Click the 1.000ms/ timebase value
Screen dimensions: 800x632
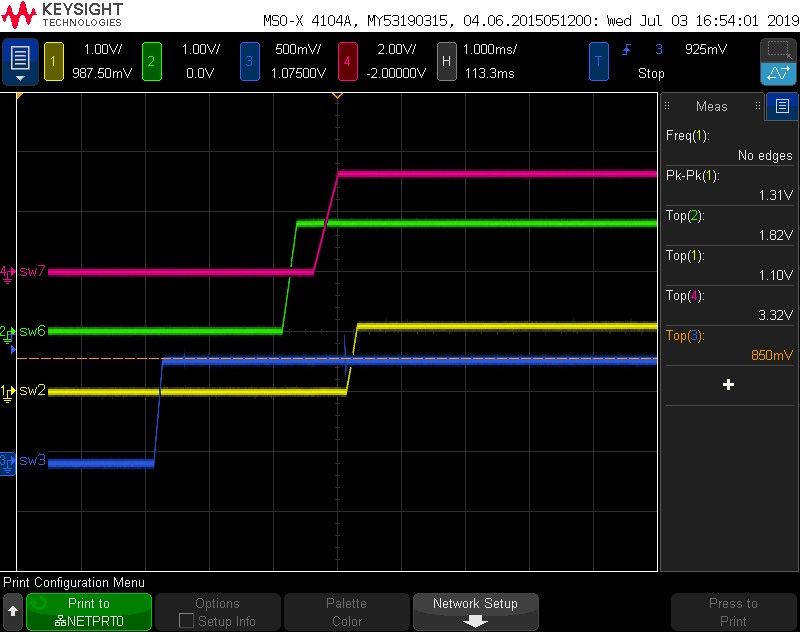(x=489, y=49)
